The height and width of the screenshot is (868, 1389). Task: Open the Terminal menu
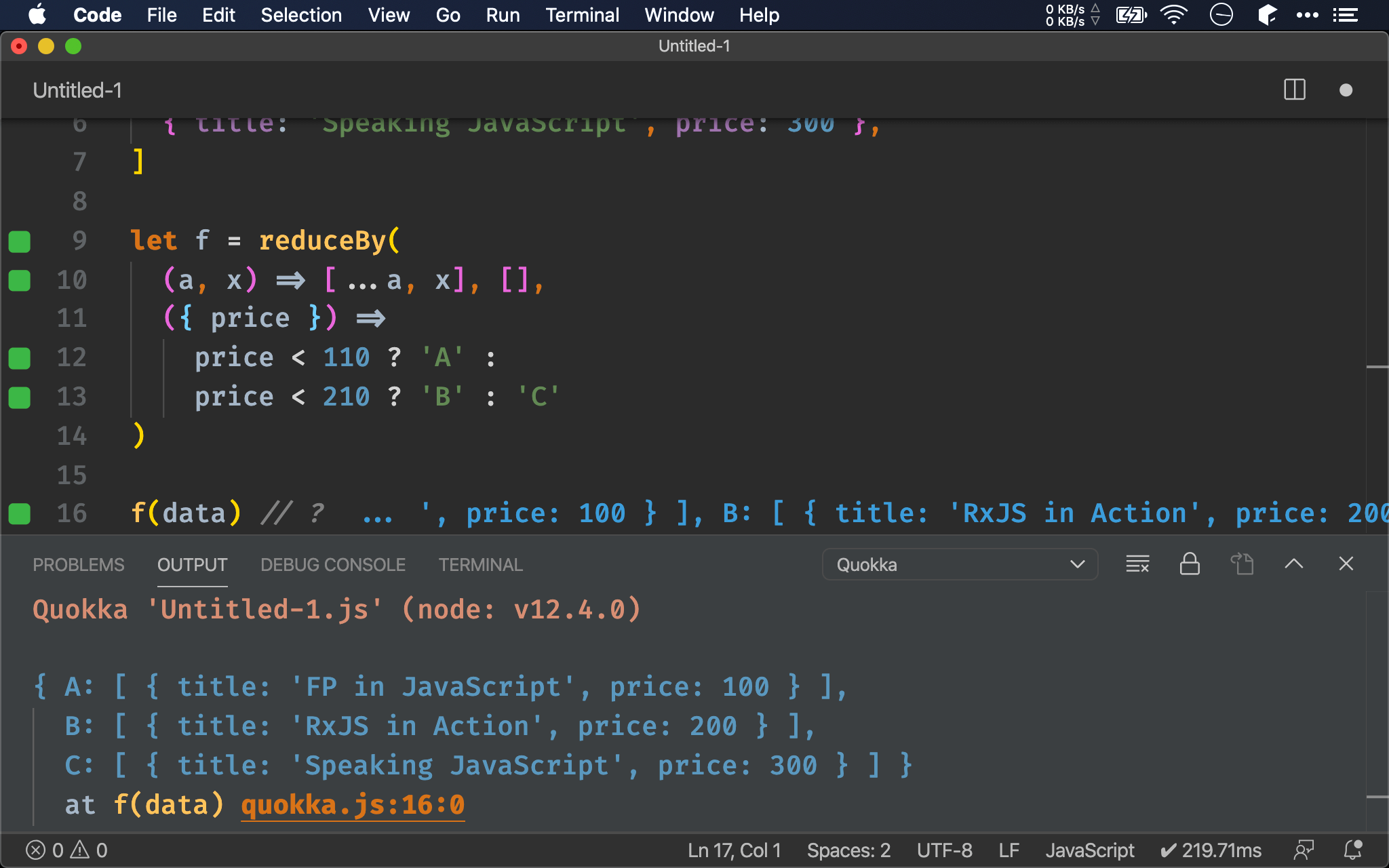coord(582,15)
